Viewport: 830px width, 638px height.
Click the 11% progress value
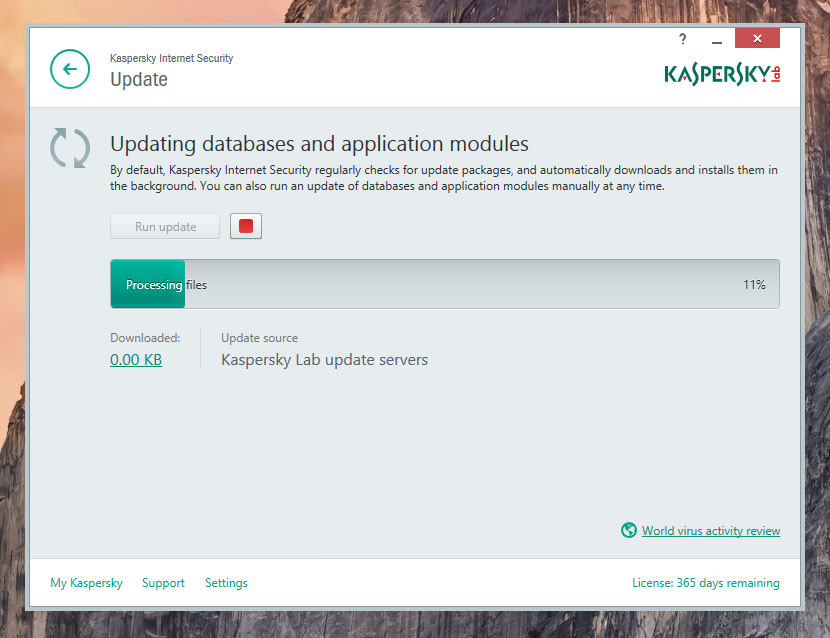point(754,284)
